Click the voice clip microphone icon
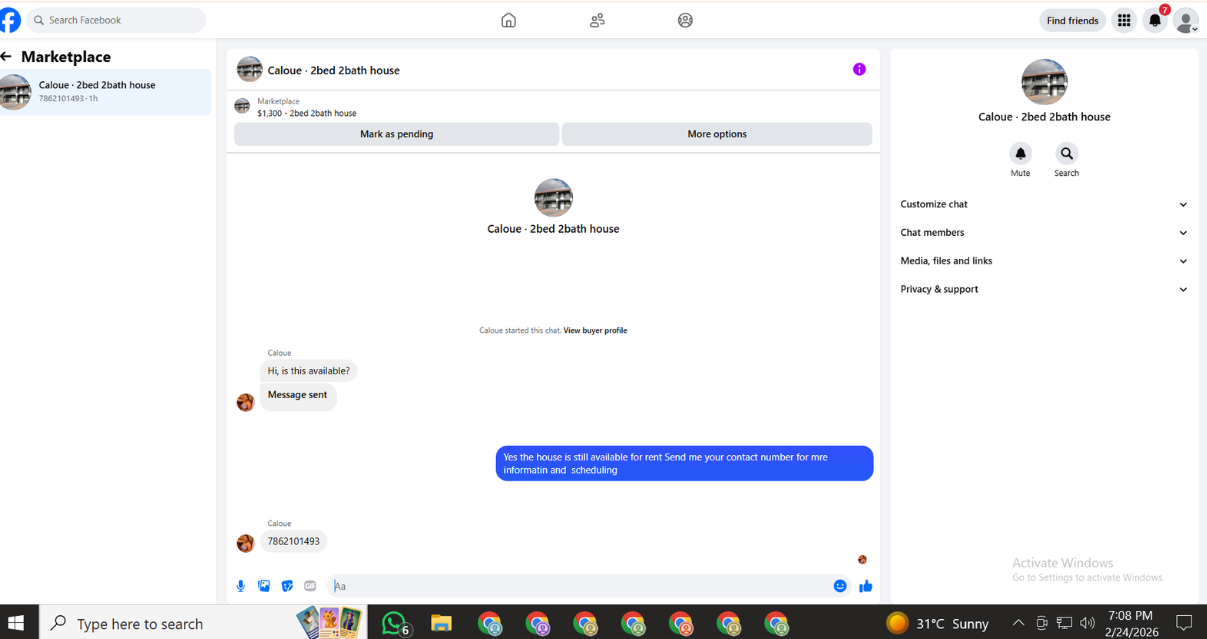The image size is (1207, 639). (241, 586)
